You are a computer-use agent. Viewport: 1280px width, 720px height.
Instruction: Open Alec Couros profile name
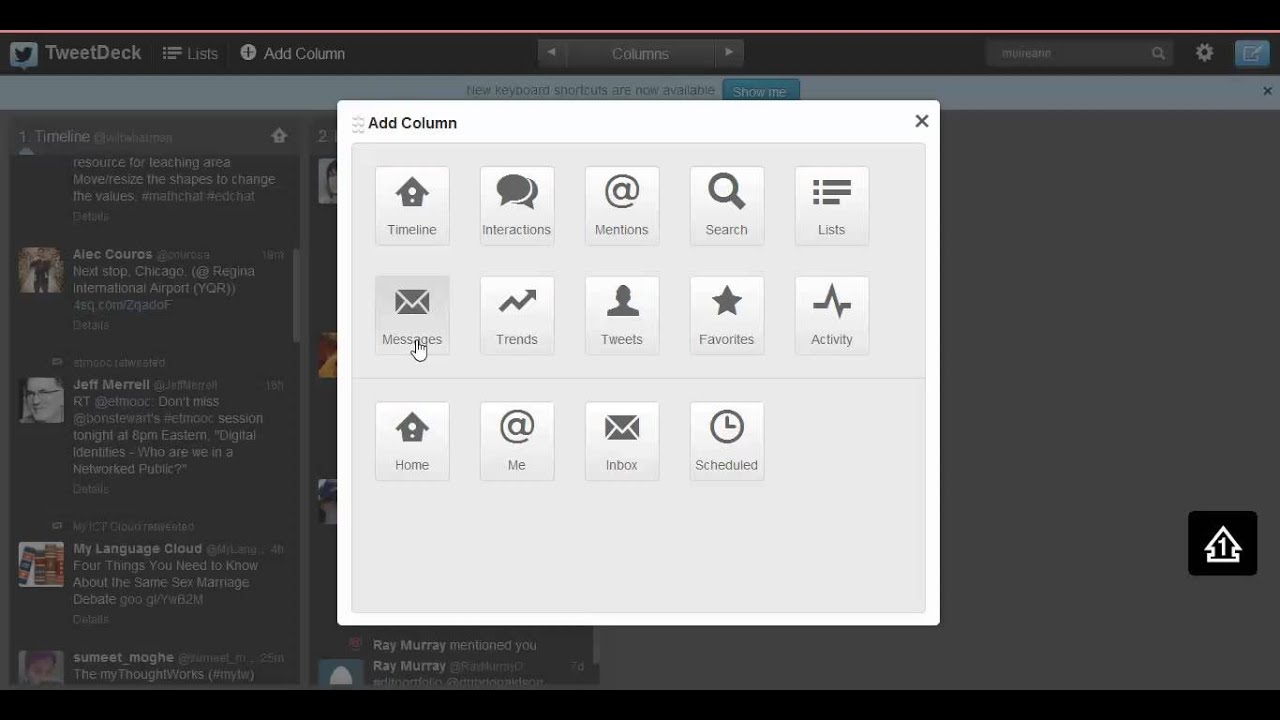click(x=112, y=254)
